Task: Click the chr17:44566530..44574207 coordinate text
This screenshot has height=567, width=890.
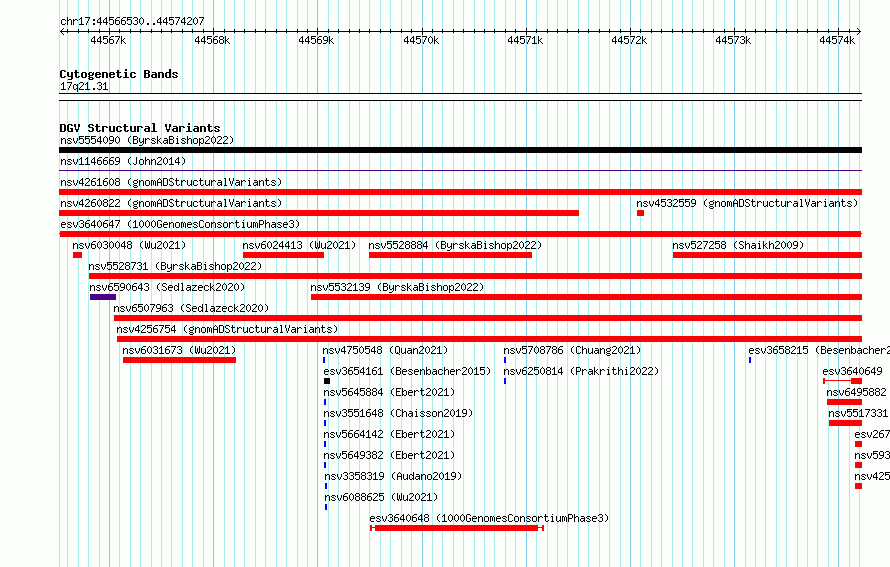Action: point(132,21)
